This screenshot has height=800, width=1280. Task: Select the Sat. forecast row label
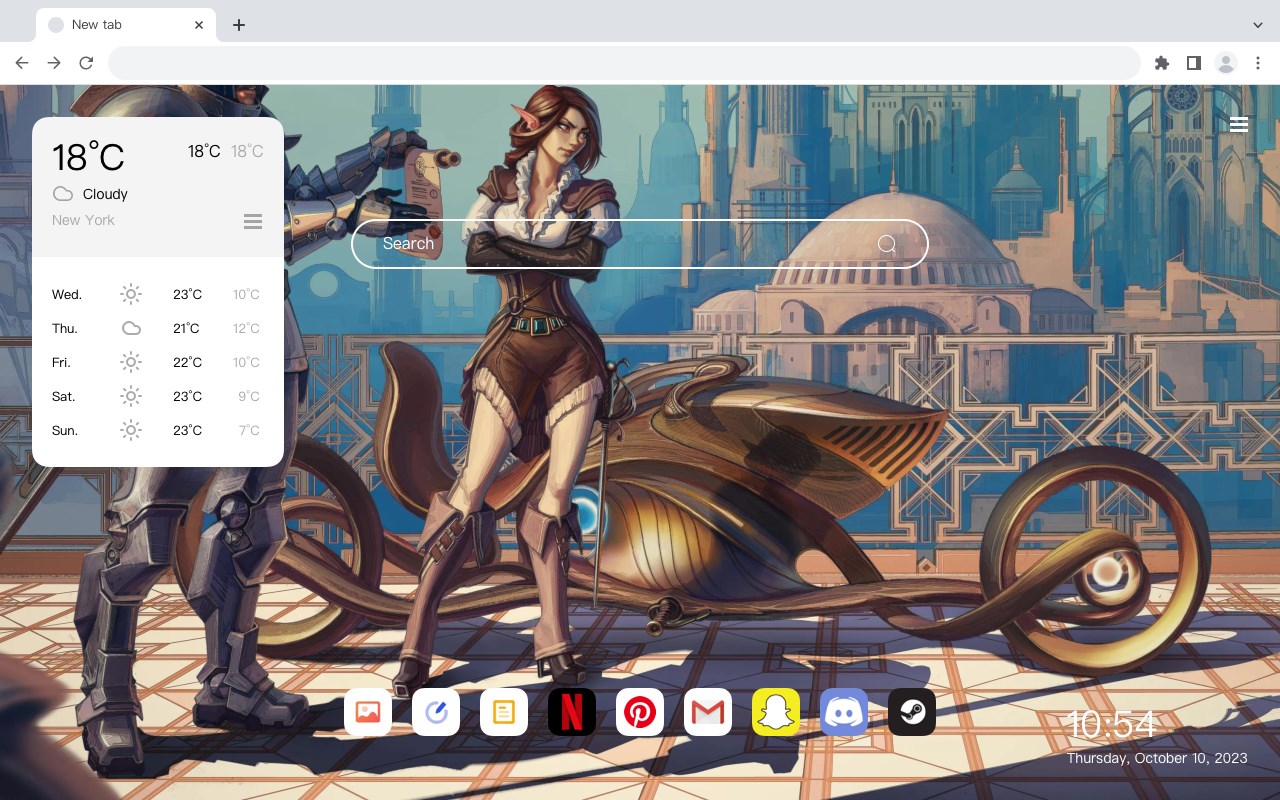[64, 396]
